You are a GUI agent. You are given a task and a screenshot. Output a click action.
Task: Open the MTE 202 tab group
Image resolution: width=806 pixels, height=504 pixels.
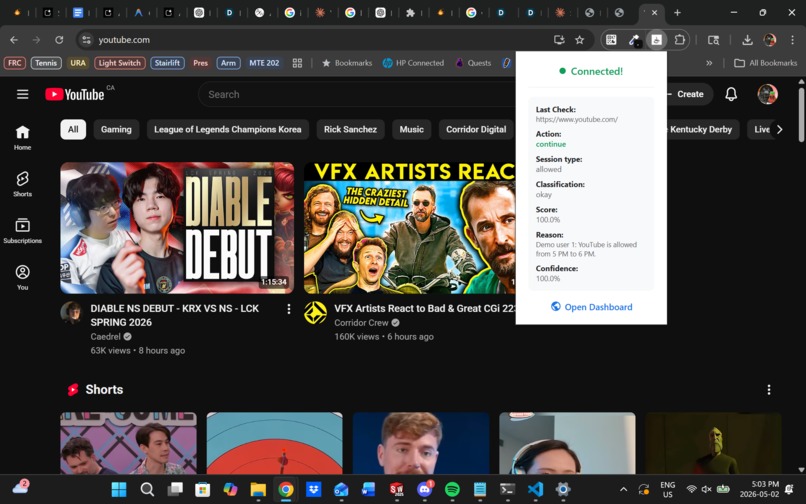click(264, 63)
